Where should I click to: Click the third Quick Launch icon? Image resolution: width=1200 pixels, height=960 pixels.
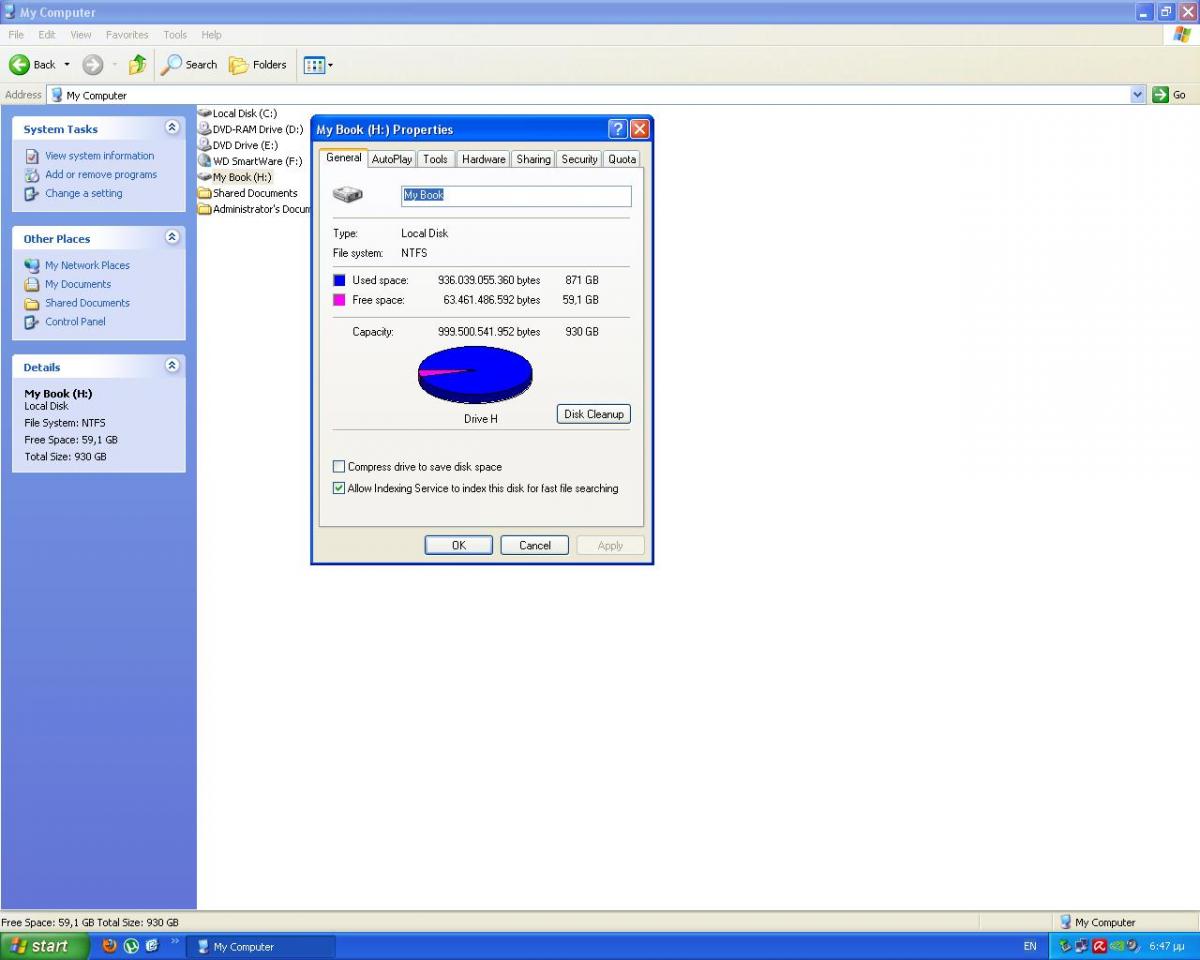click(x=152, y=946)
